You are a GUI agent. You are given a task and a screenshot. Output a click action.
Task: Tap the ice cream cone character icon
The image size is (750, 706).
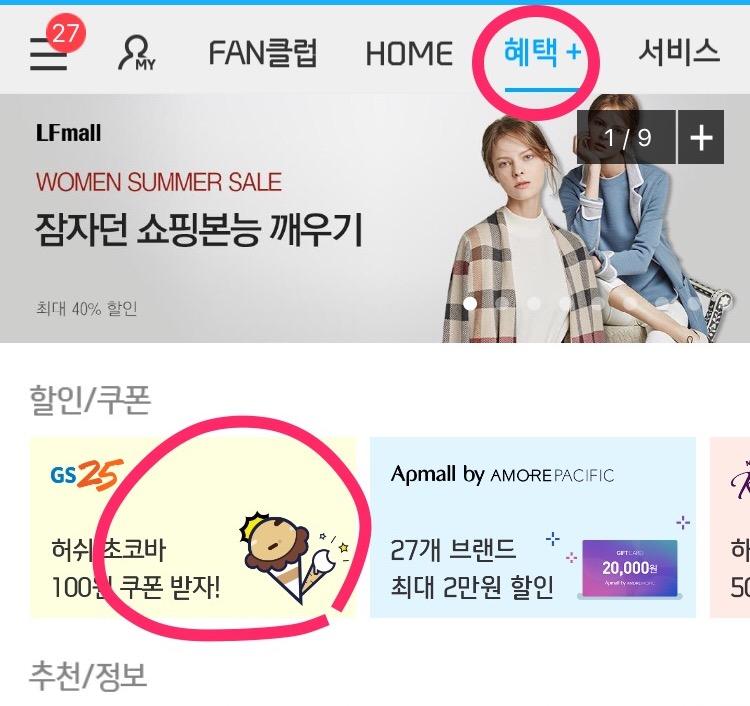click(295, 557)
